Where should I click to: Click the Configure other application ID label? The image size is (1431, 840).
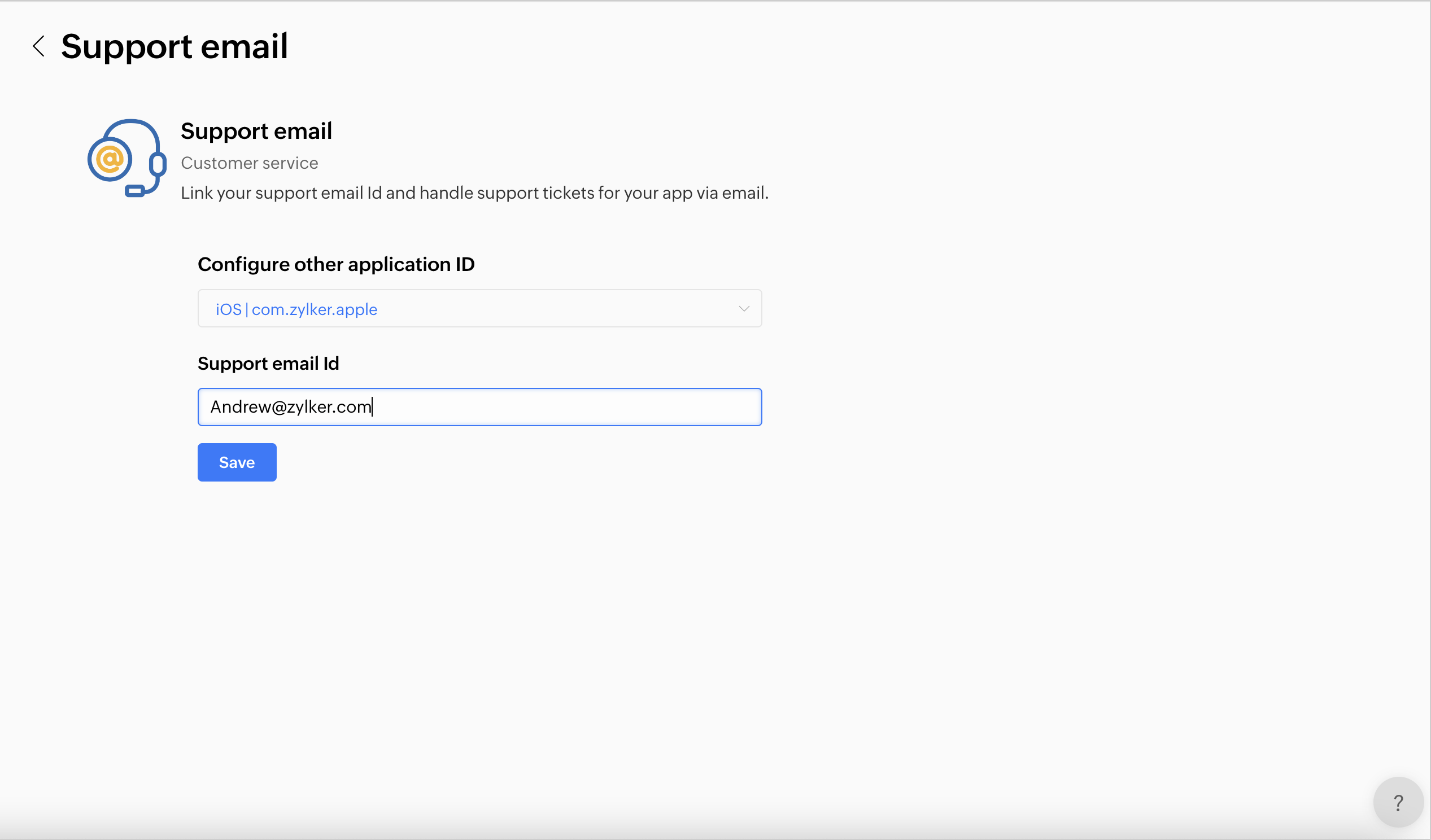point(335,265)
